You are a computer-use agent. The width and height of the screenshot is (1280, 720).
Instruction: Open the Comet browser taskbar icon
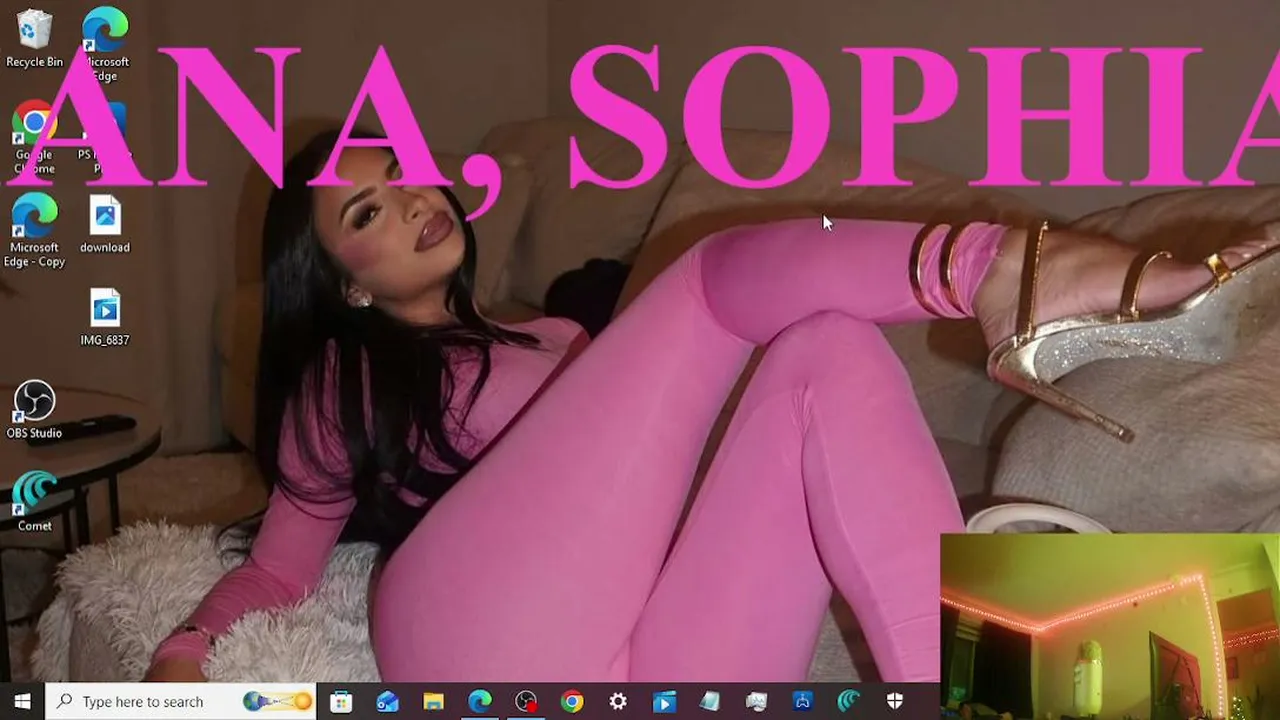coord(849,702)
